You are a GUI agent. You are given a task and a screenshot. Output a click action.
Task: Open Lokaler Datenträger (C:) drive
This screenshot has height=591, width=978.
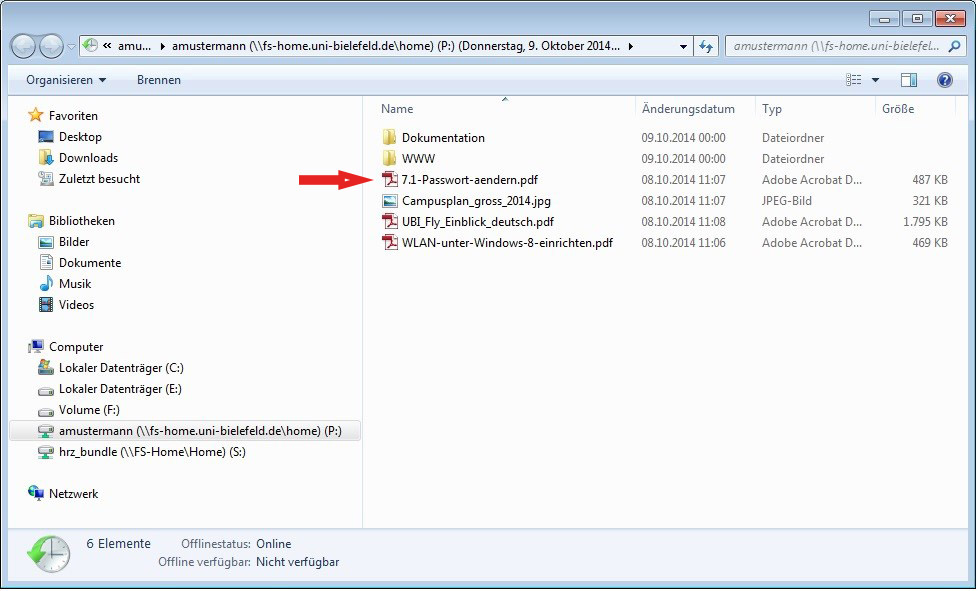point(121,368)
